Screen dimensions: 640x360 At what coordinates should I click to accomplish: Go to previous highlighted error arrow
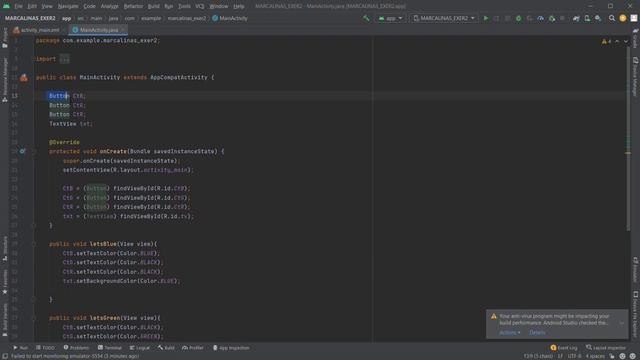[x=617, y=41]
